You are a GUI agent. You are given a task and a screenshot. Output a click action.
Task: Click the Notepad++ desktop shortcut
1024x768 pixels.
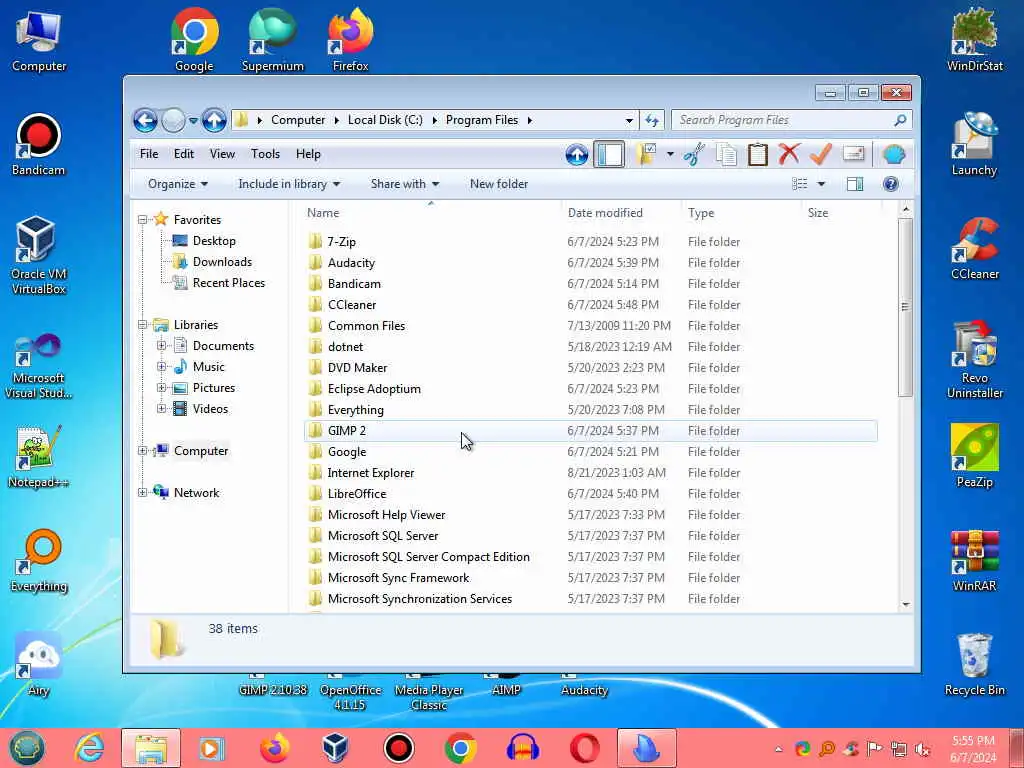pyautogui.click(x=38, y=456)
